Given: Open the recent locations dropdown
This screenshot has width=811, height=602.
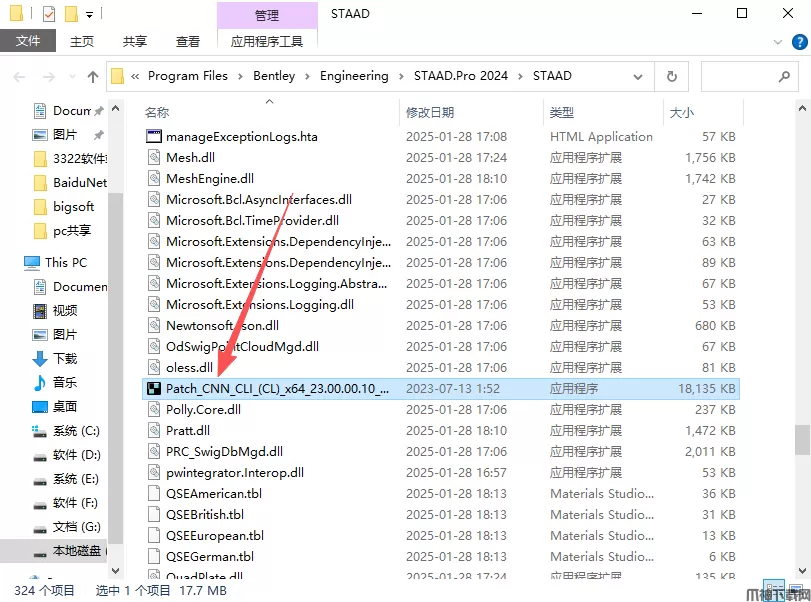Looking at the screenshot, I should click(72, 77).
